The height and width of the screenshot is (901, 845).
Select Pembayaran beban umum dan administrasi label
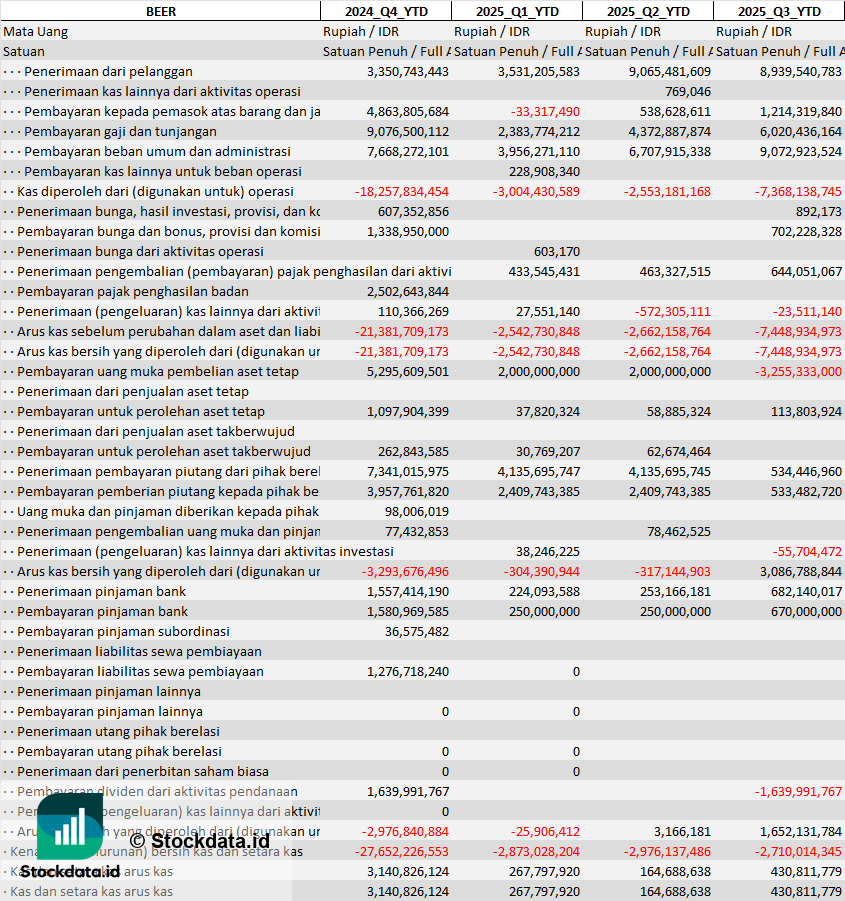click(157, 152)
